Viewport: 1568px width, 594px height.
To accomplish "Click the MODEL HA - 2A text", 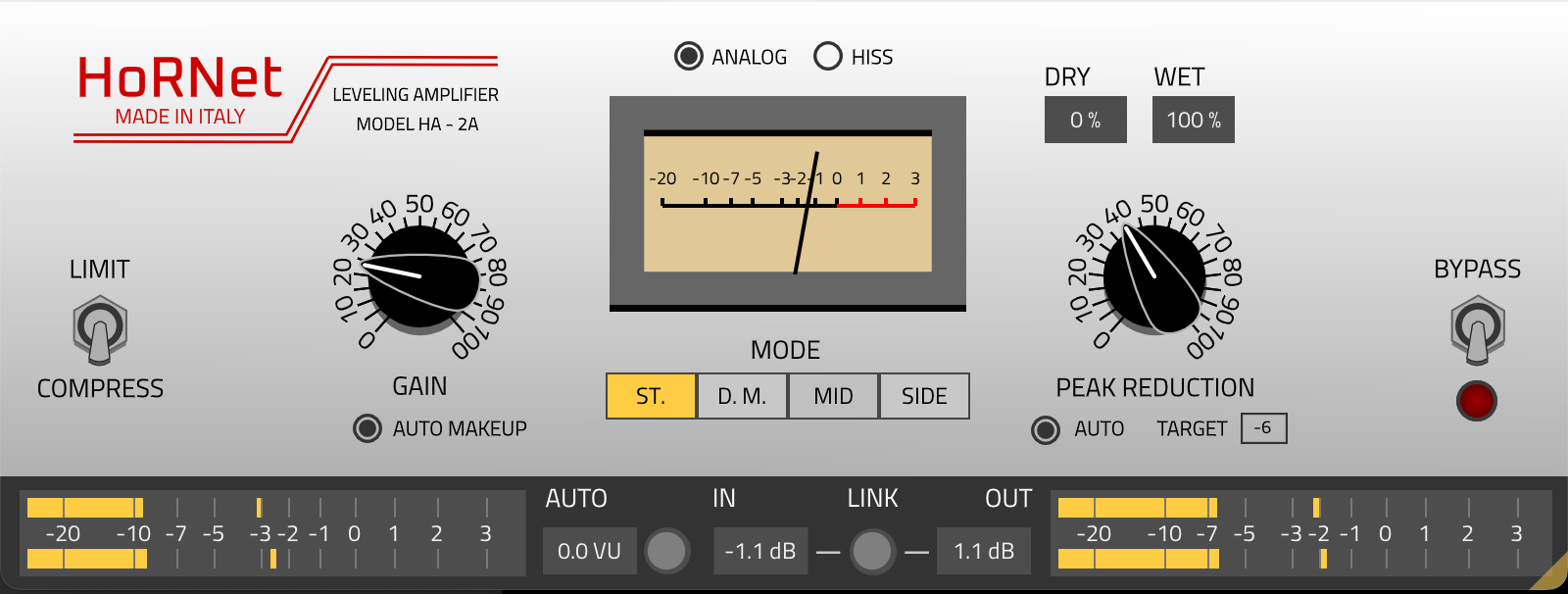I will pos(417,124).
